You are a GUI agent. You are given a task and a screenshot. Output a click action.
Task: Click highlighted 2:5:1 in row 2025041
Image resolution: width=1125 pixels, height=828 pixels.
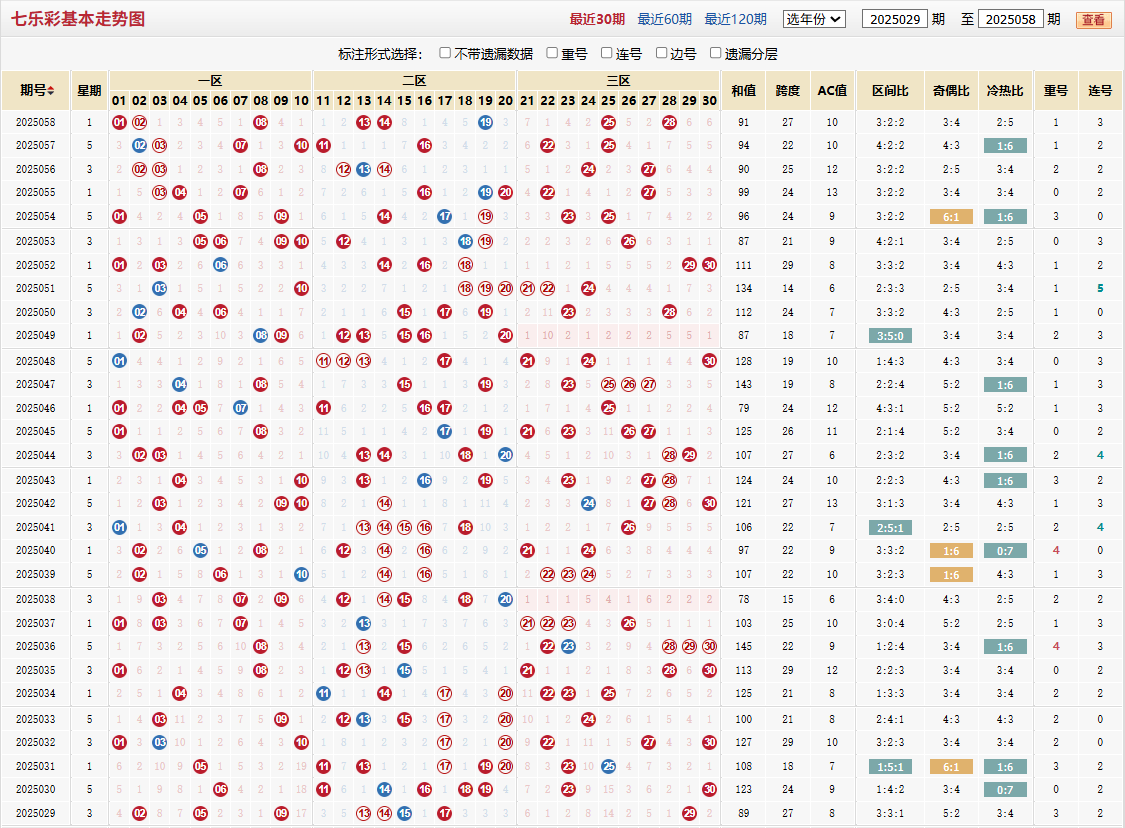pos(890,527)
